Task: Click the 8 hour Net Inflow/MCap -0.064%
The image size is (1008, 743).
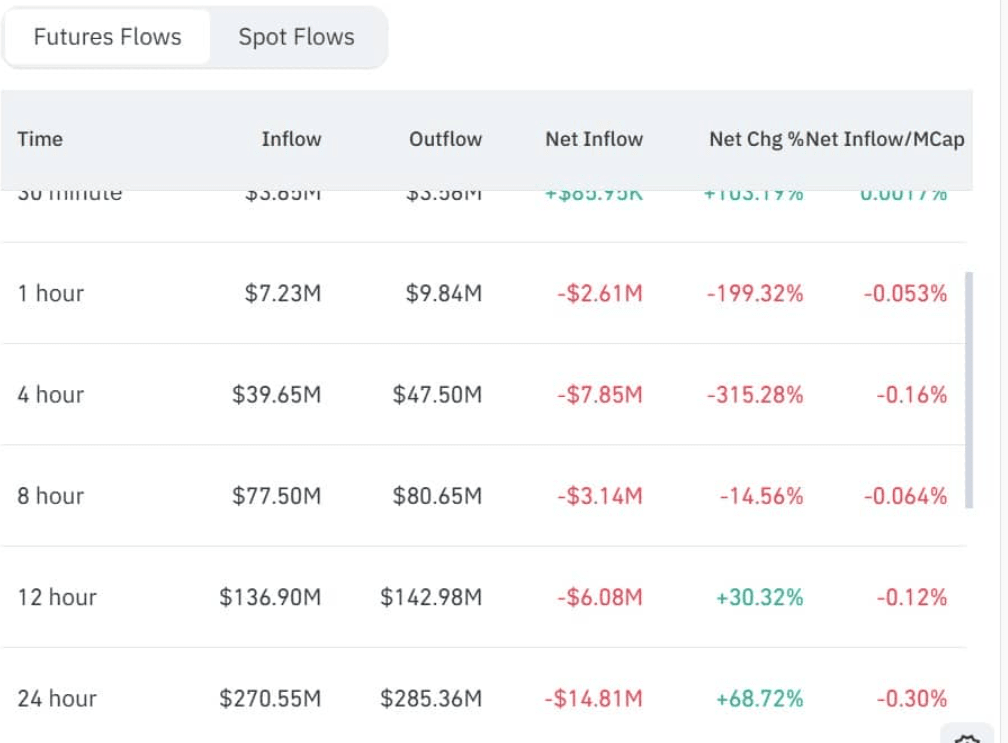Action: tap(904, 495)
